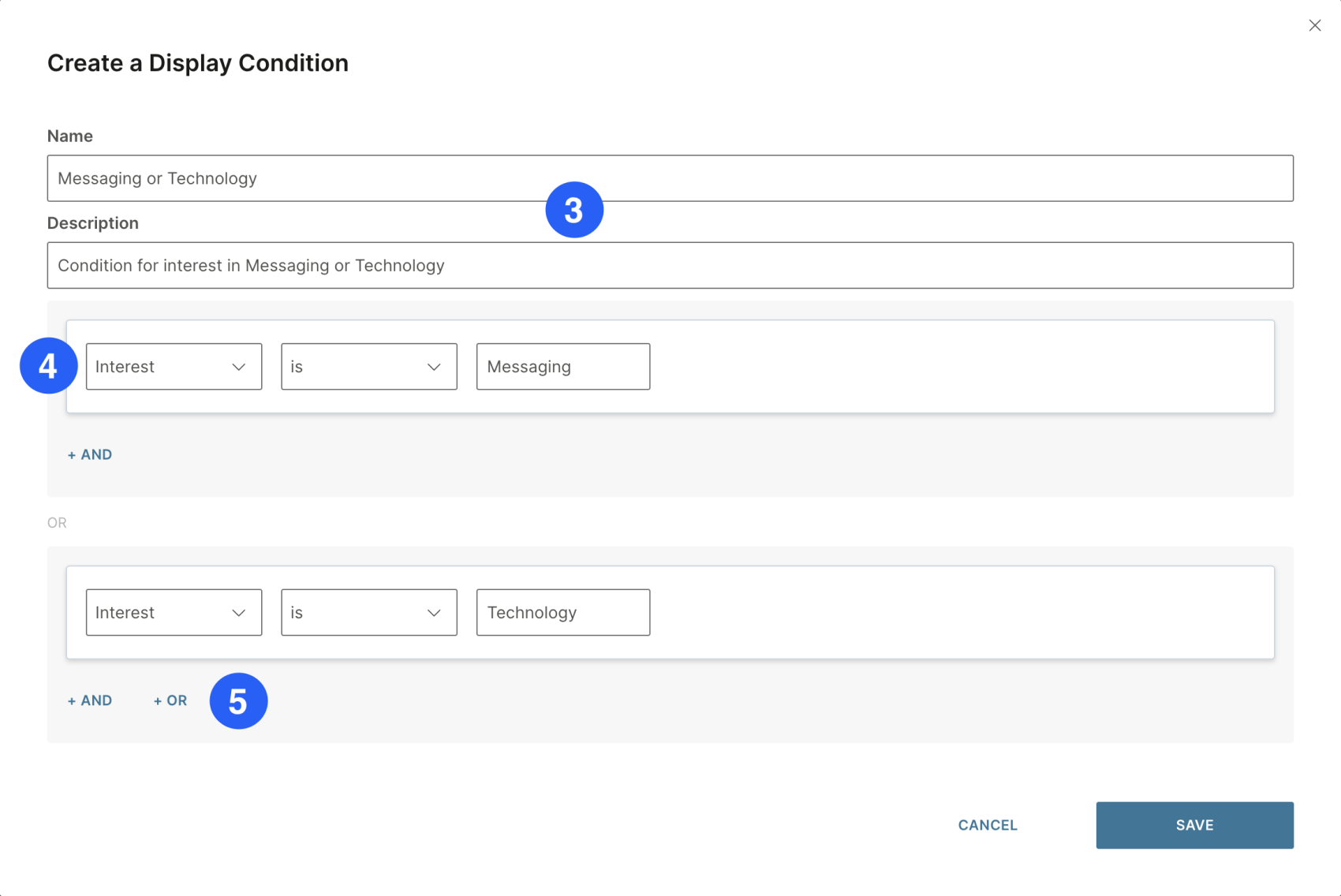
Task: Expand the second Interest attribute dropdown
Action: 174,612
